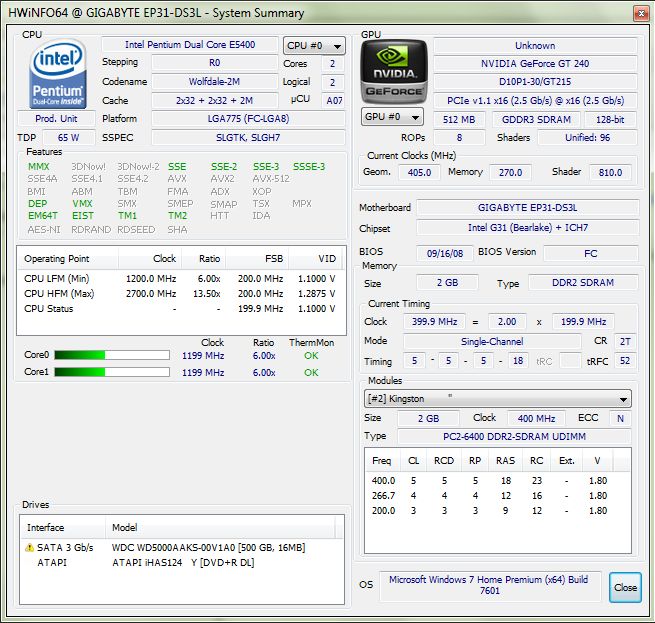Click the 405.0 Geom. clock field

point(419,172)
